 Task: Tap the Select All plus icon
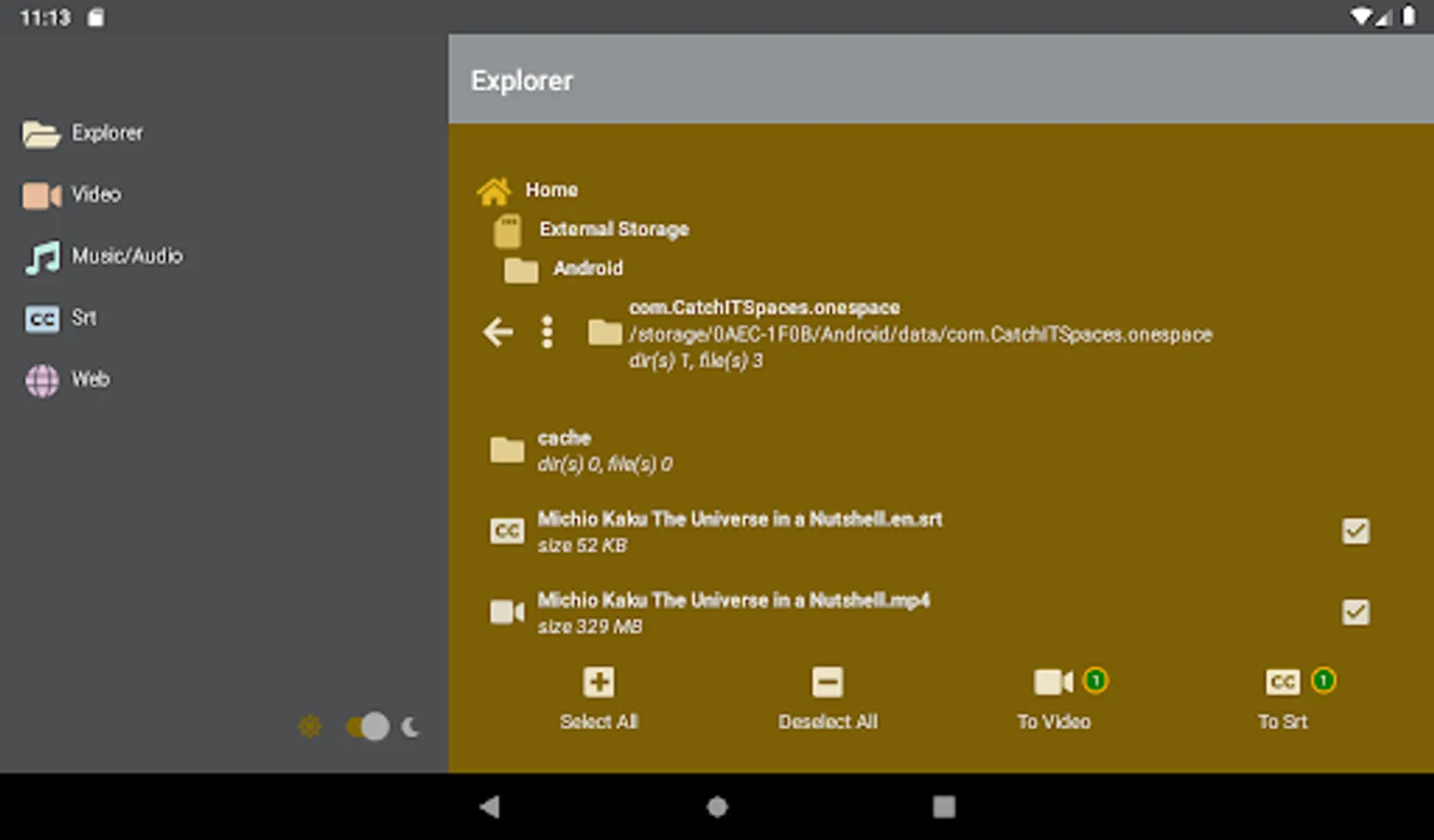tap(598, 682)
